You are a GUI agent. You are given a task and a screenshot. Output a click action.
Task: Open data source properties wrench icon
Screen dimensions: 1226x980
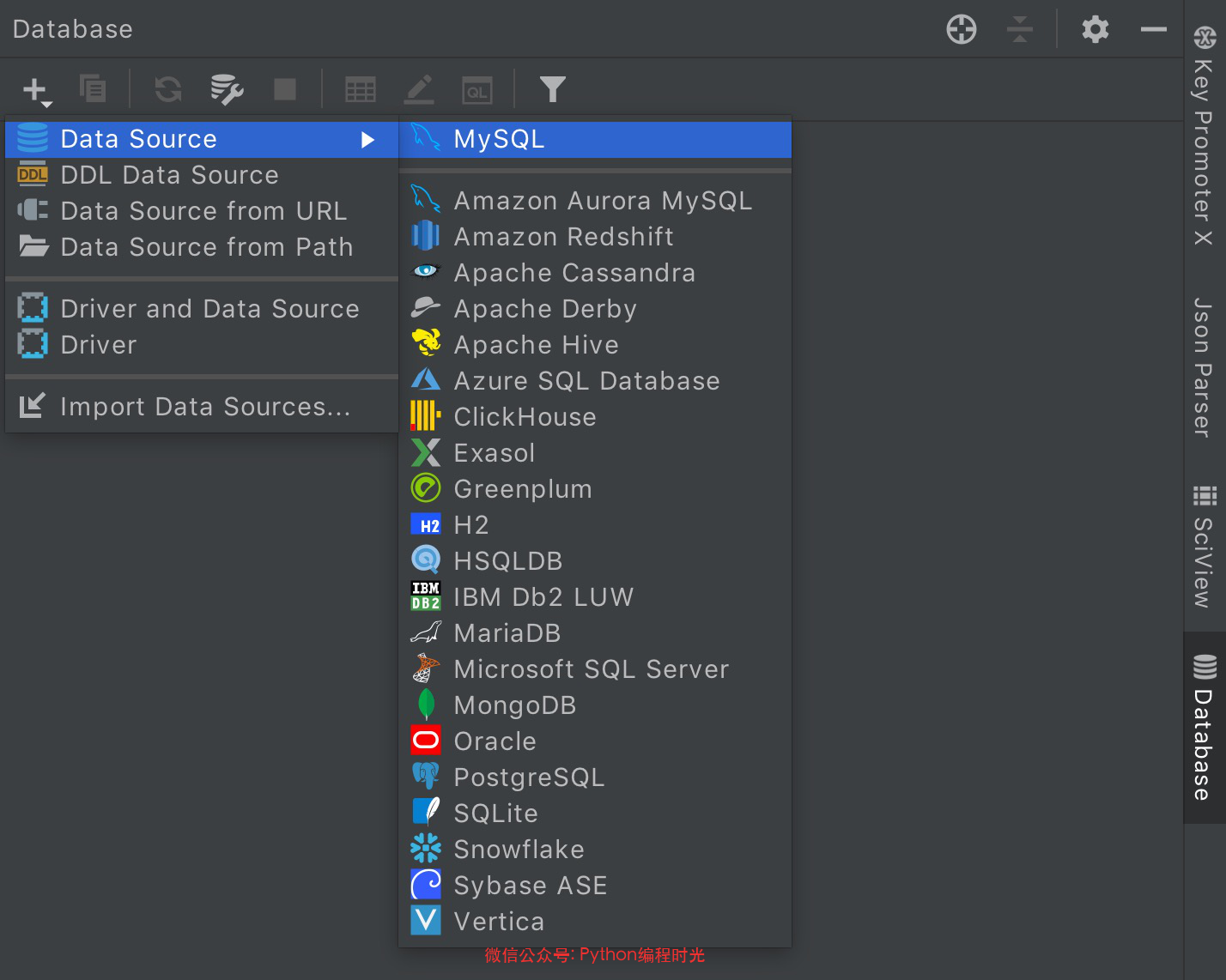click(x=227, y=89)
